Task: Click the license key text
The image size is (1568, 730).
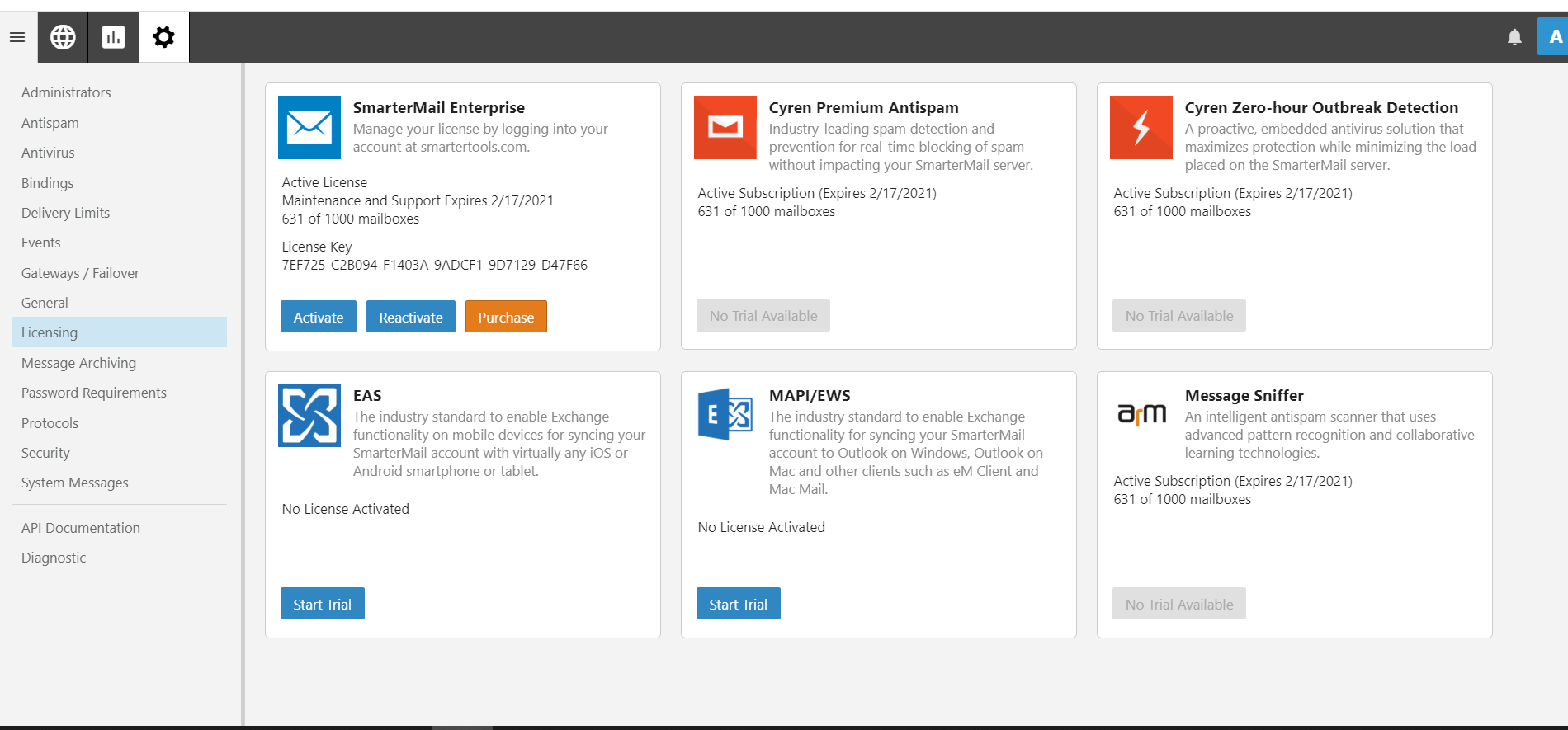Action: point(434,265)
